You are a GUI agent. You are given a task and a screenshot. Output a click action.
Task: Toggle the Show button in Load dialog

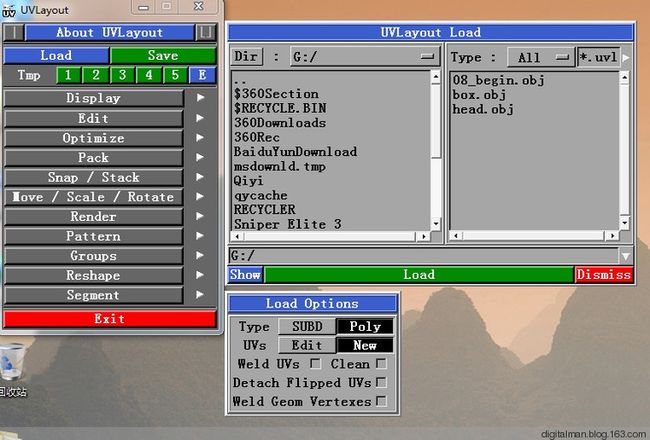tap(245, 275)
